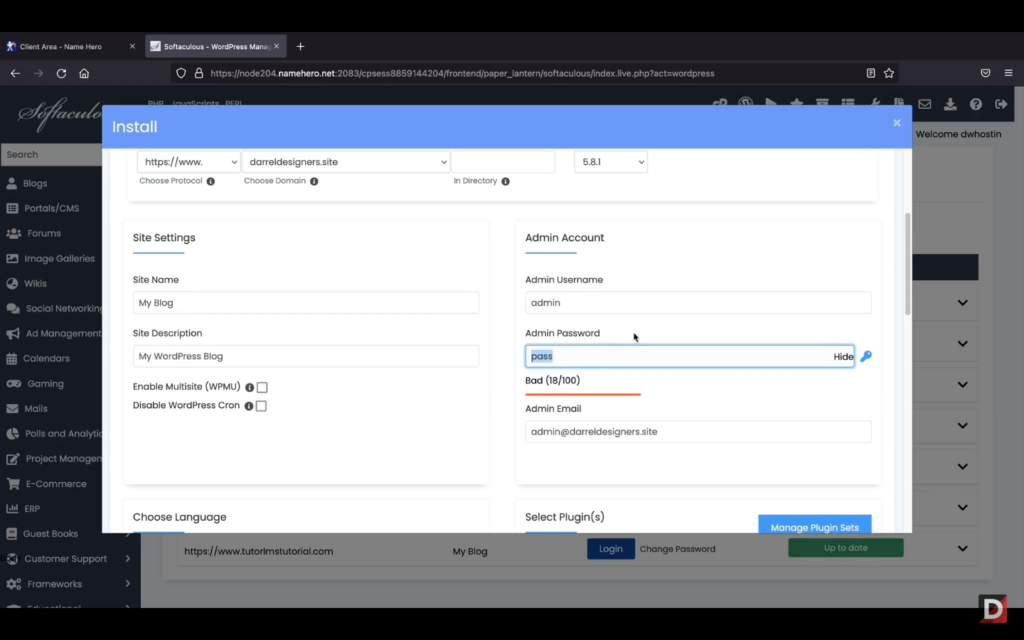Click the logout arrow icon
1024x640 pixels.
point(1000,104)
